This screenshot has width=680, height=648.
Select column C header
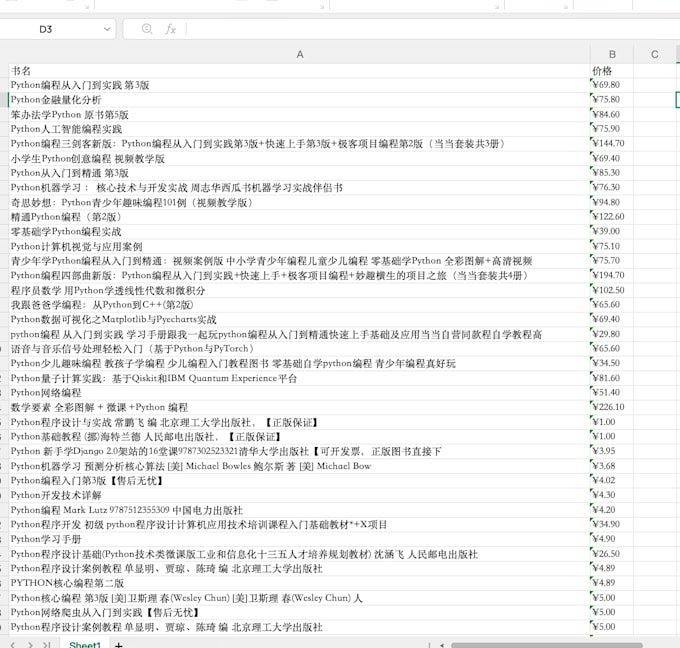[x=654, y=54]
